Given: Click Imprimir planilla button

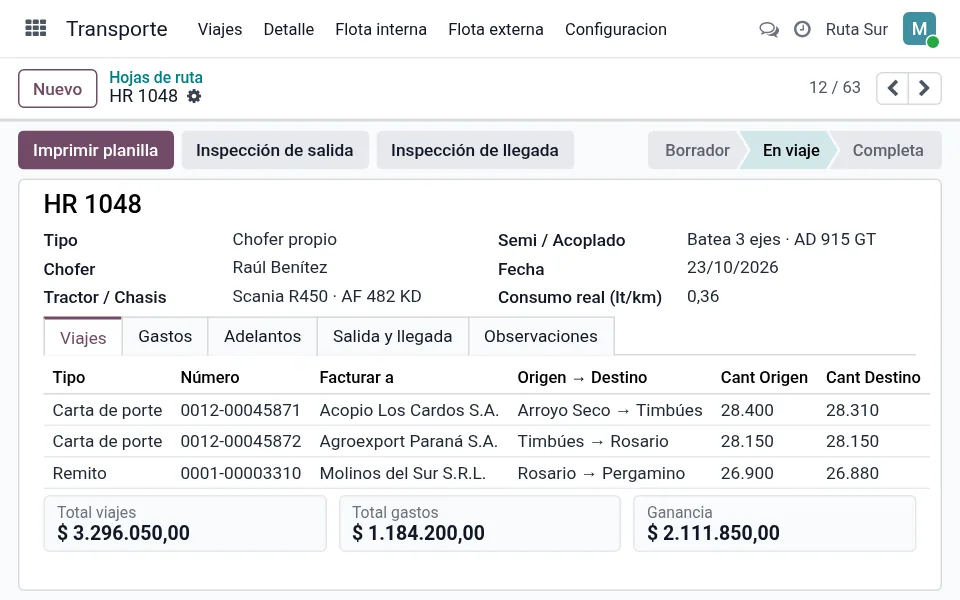Looking at the screenshot, I should 96,150.
